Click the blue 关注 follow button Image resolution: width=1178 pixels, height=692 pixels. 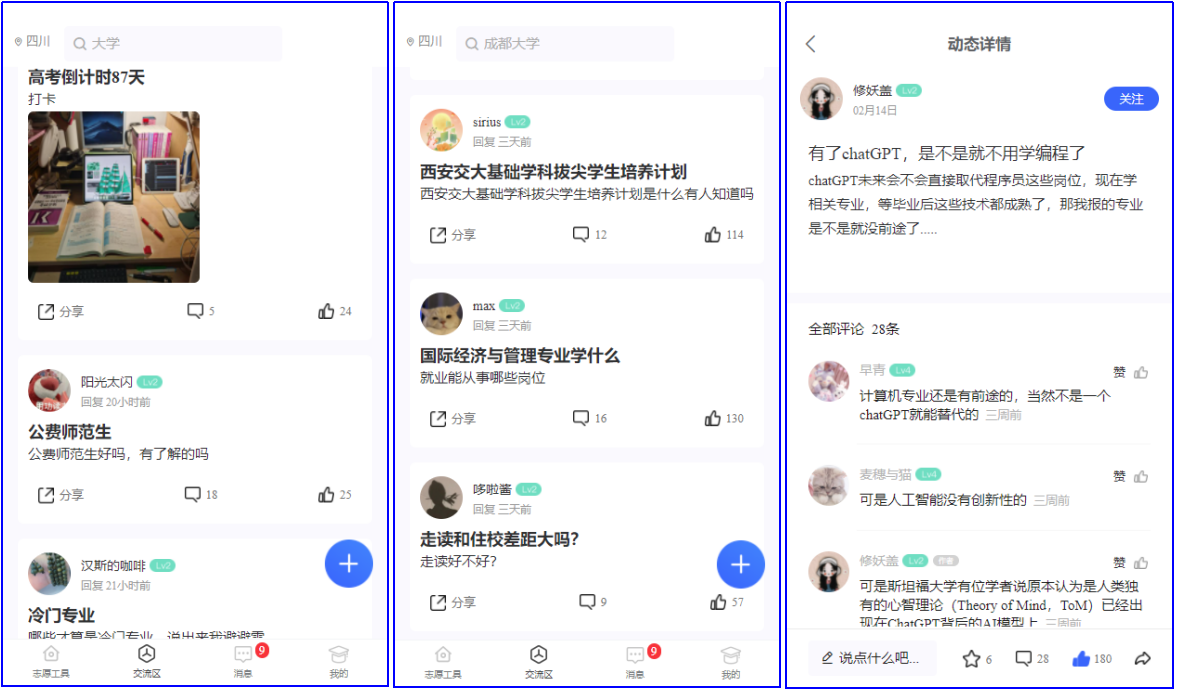1131,99
